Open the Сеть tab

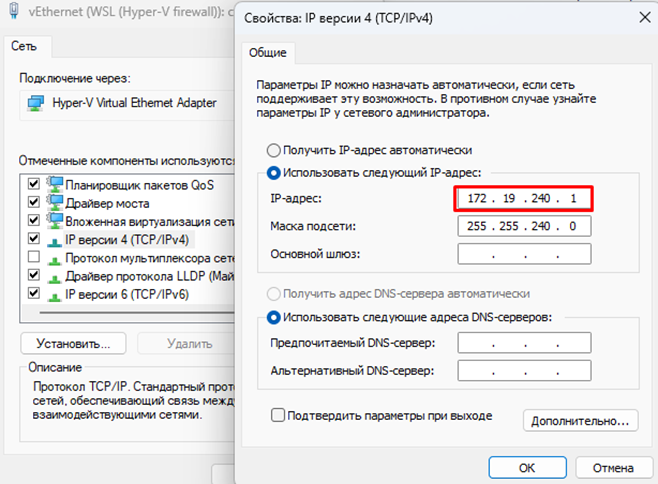(25, 46)
